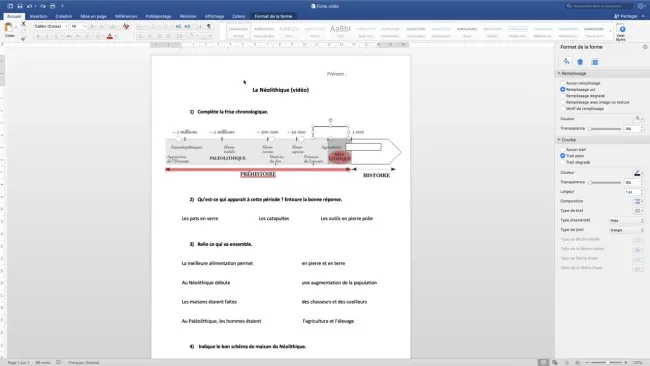Open the pentagon Effects icon in format pane

580,62
